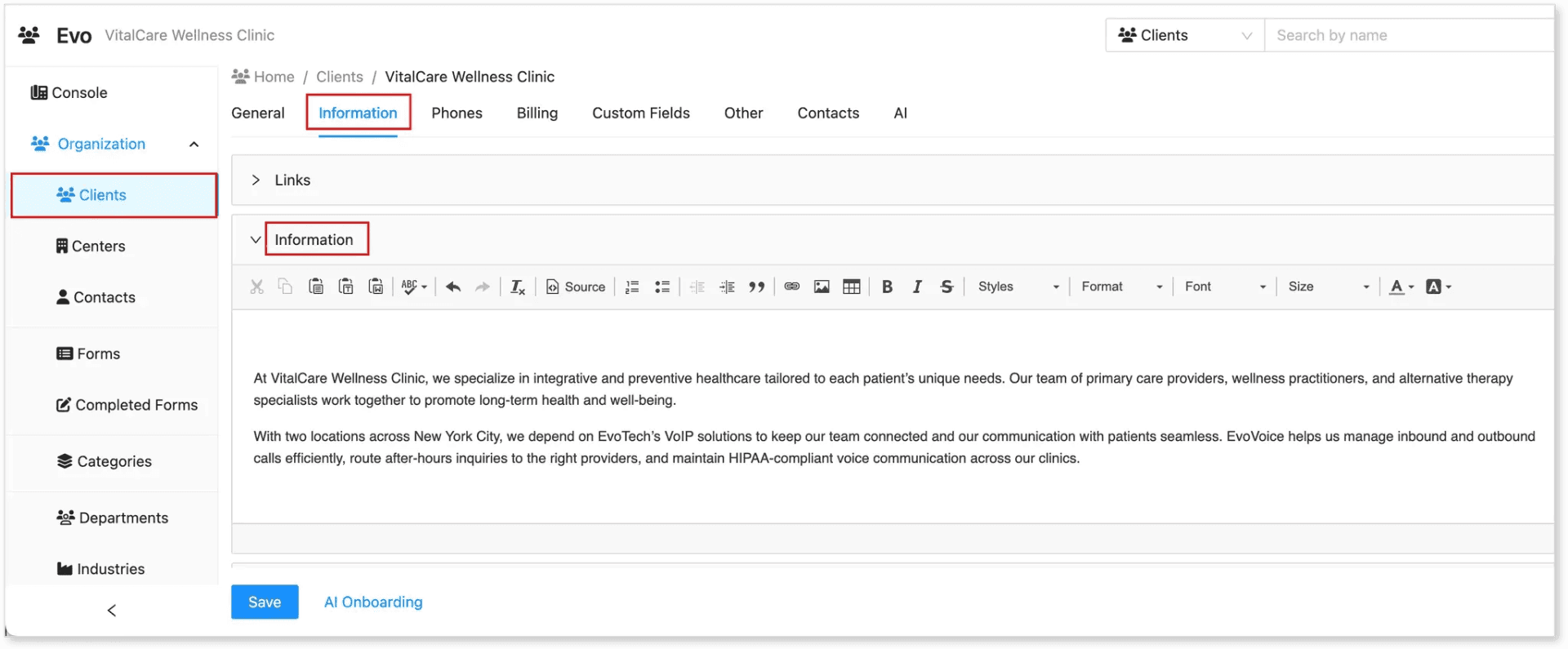Open the Font dropdown
1568x649 pixels.
coord(1225,287)
